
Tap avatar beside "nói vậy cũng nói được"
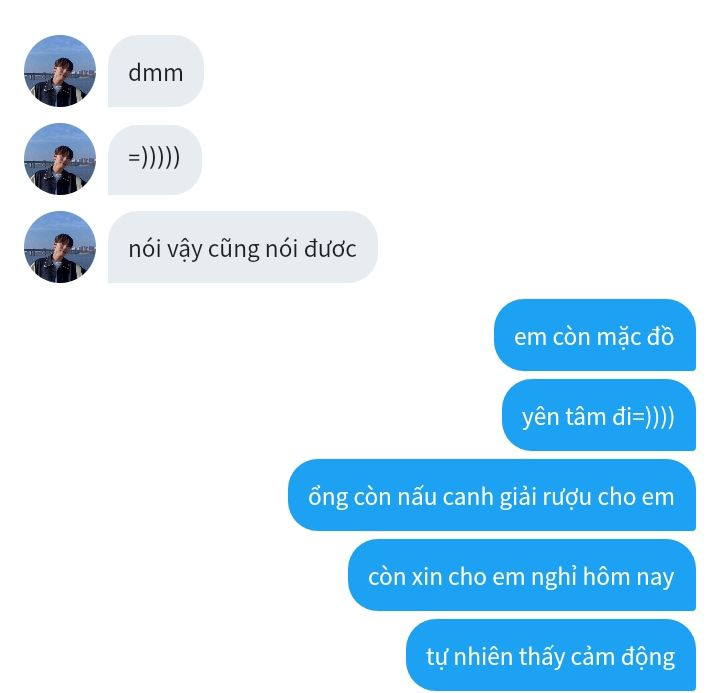[x=60, y=247]
